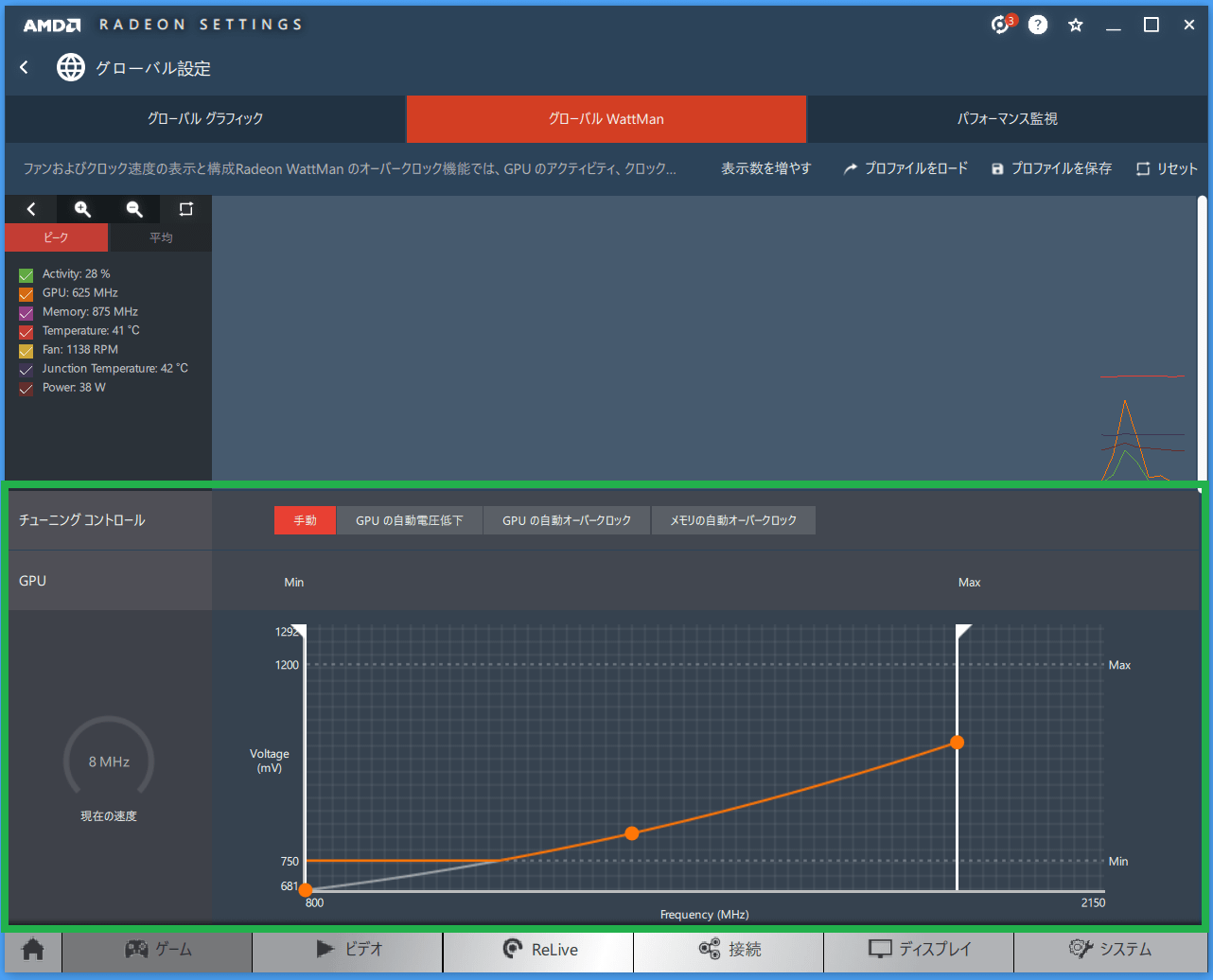
Task: Click the globe icon beside グローバル設定
Action: pos(71,67)
